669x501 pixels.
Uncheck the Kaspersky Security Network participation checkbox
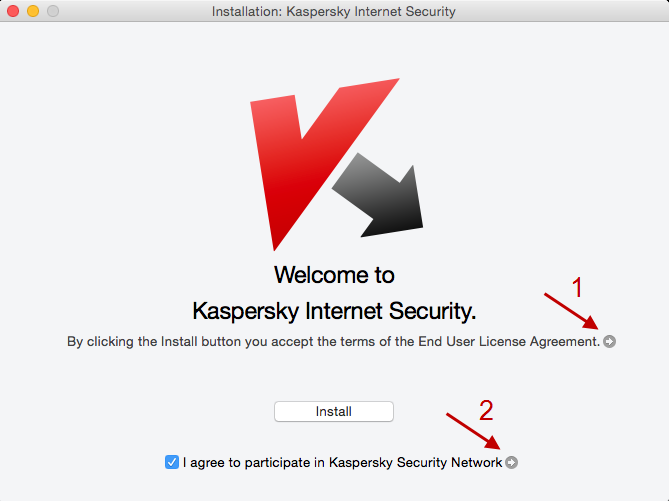172,462
